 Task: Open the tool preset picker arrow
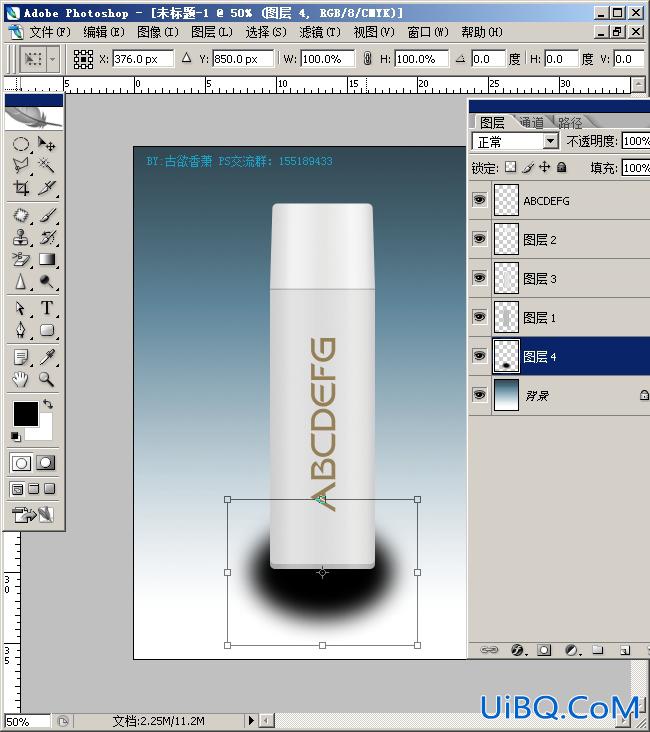tap(53, 59)
